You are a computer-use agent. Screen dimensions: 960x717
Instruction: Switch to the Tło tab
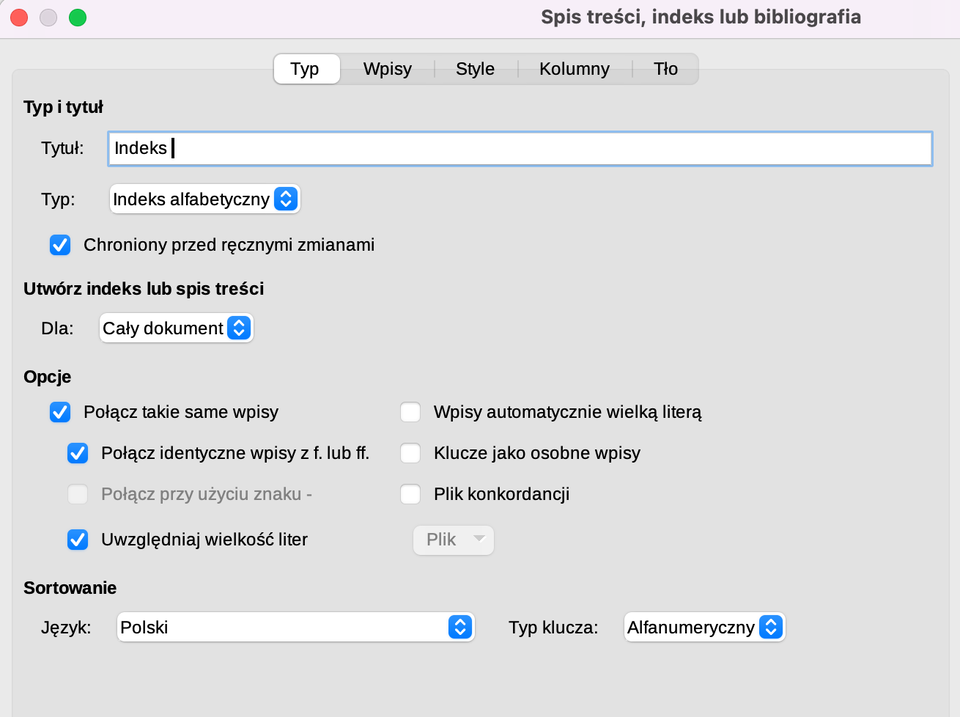click(665, 68)
